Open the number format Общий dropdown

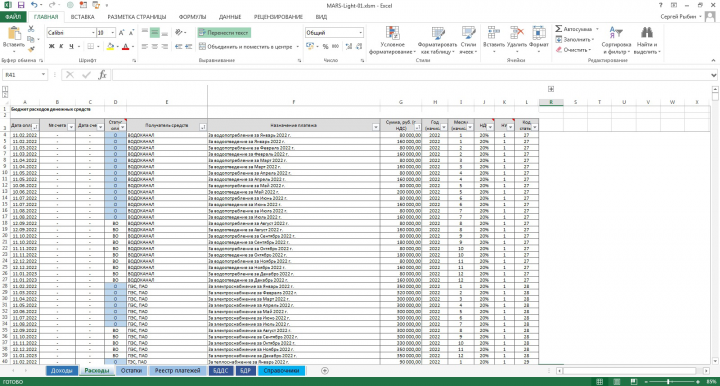[x=360, y=33]
